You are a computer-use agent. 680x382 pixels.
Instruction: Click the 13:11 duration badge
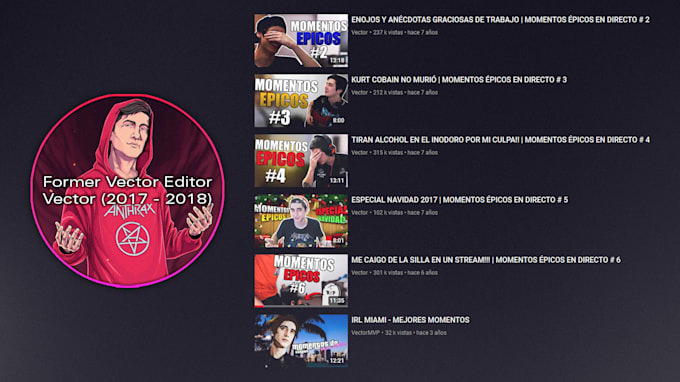pyautogui.click(x=337, y=180)
